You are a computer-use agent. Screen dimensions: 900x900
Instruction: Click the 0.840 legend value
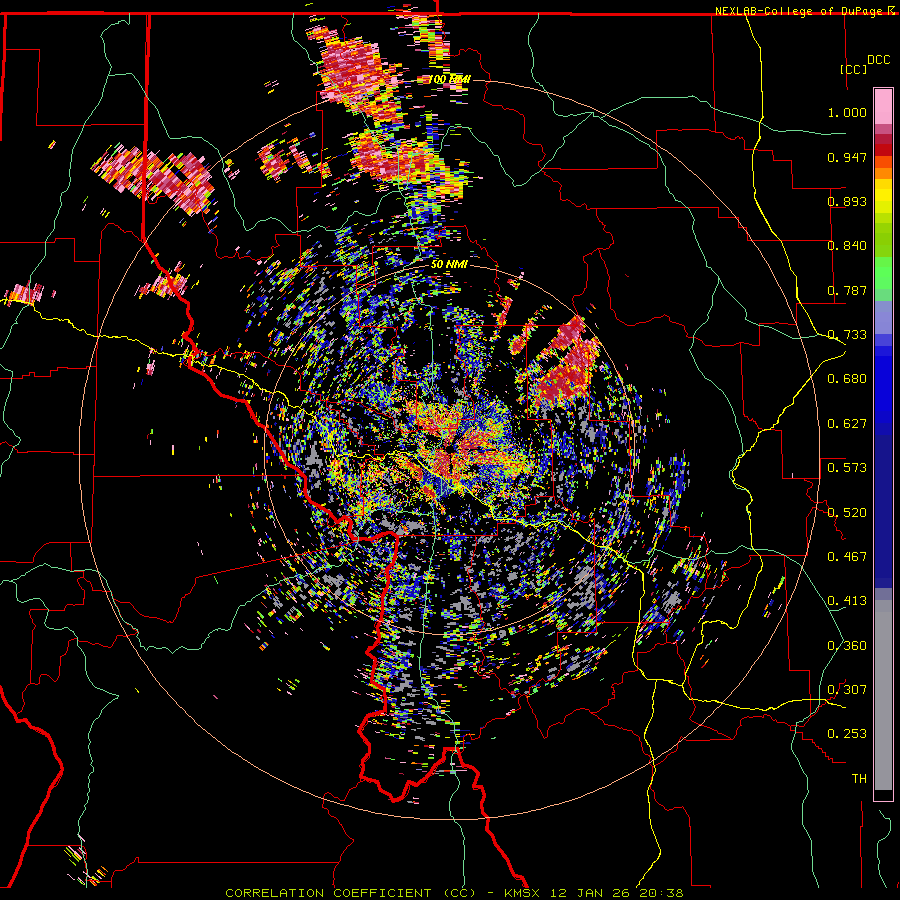847,246
